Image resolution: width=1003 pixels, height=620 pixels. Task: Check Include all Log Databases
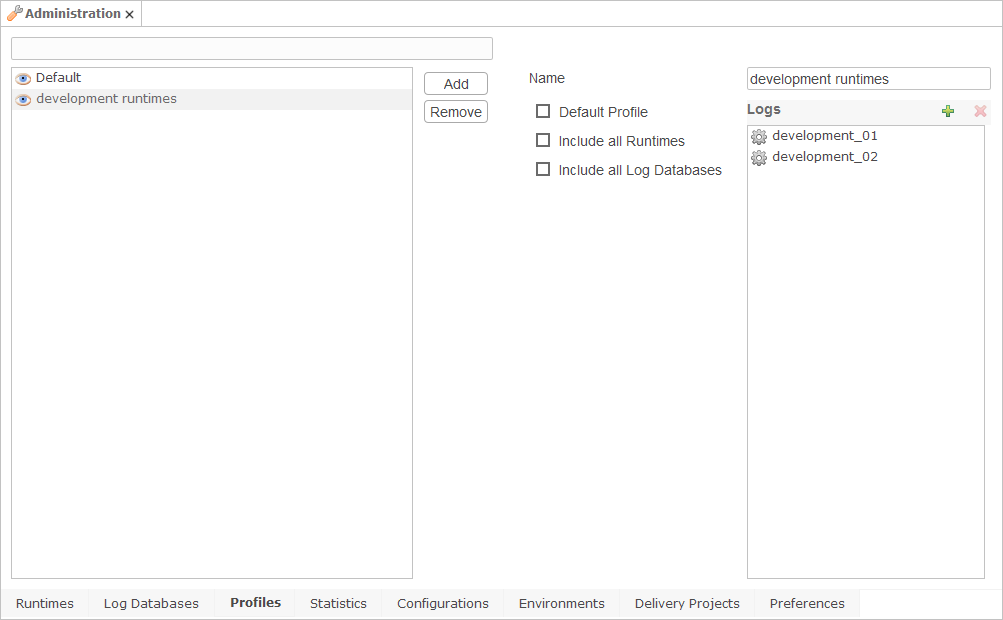[x=543, y=169]
